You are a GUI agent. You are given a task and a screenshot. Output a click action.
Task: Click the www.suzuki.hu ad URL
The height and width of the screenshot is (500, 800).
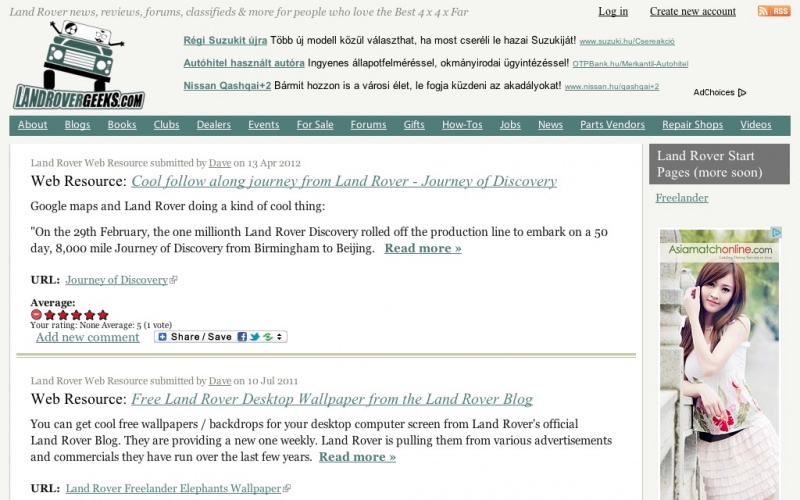point(627,41)
